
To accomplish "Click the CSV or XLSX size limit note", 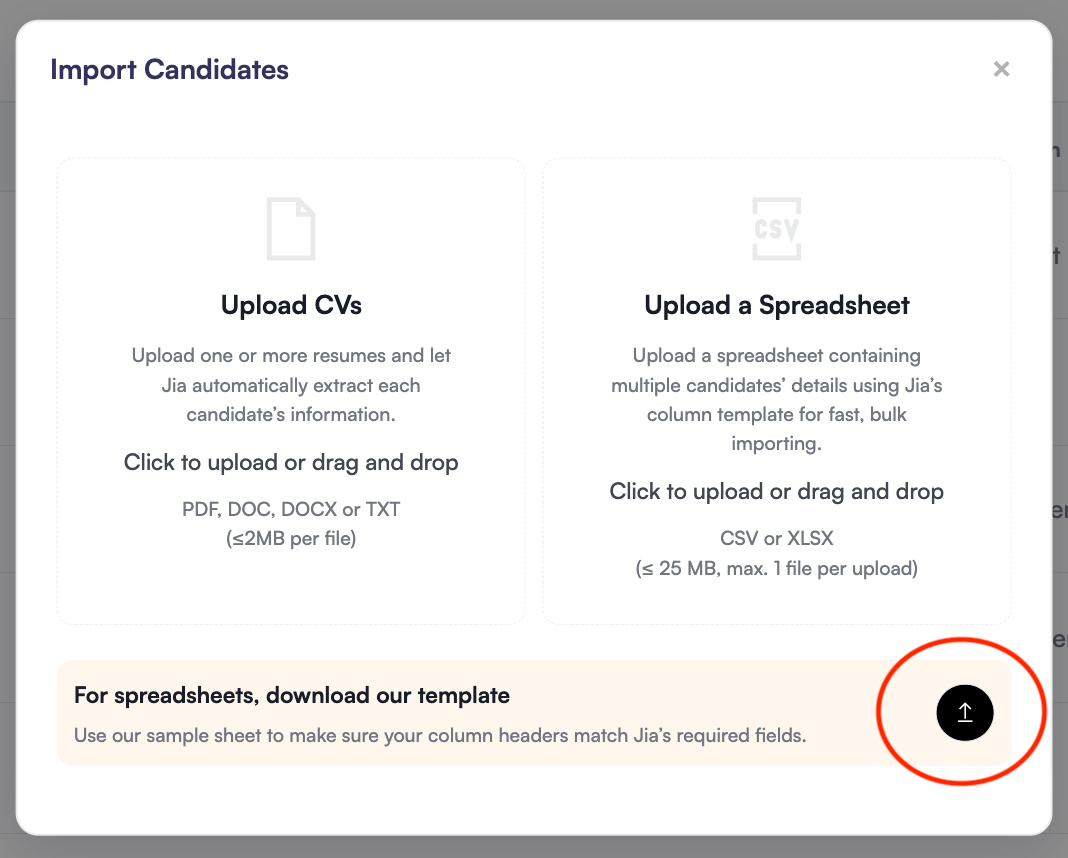I will click(x=776, y=553).
